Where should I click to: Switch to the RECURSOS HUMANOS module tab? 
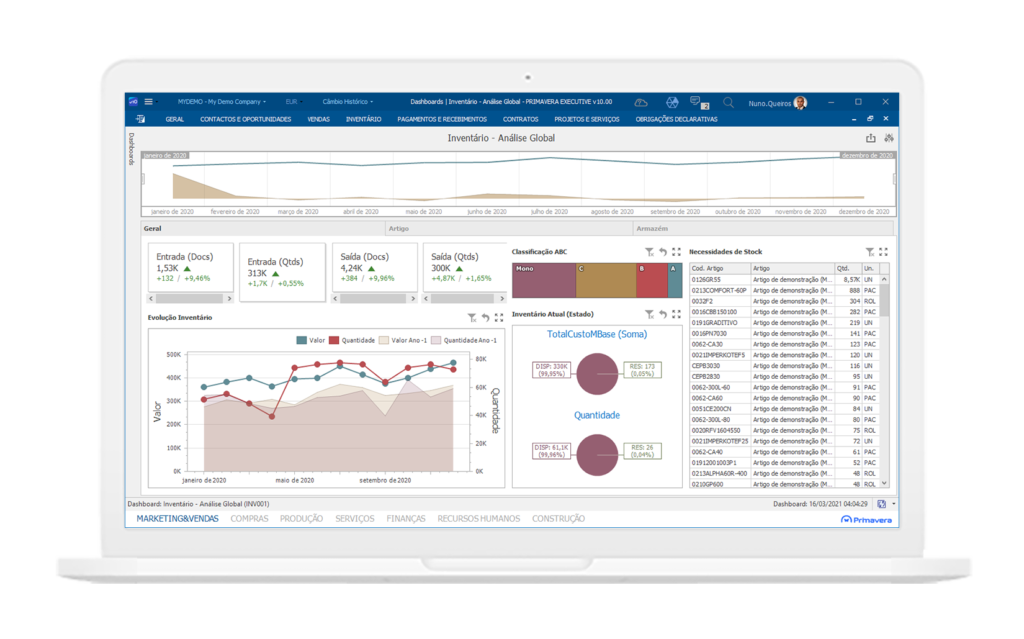[479, 519]
